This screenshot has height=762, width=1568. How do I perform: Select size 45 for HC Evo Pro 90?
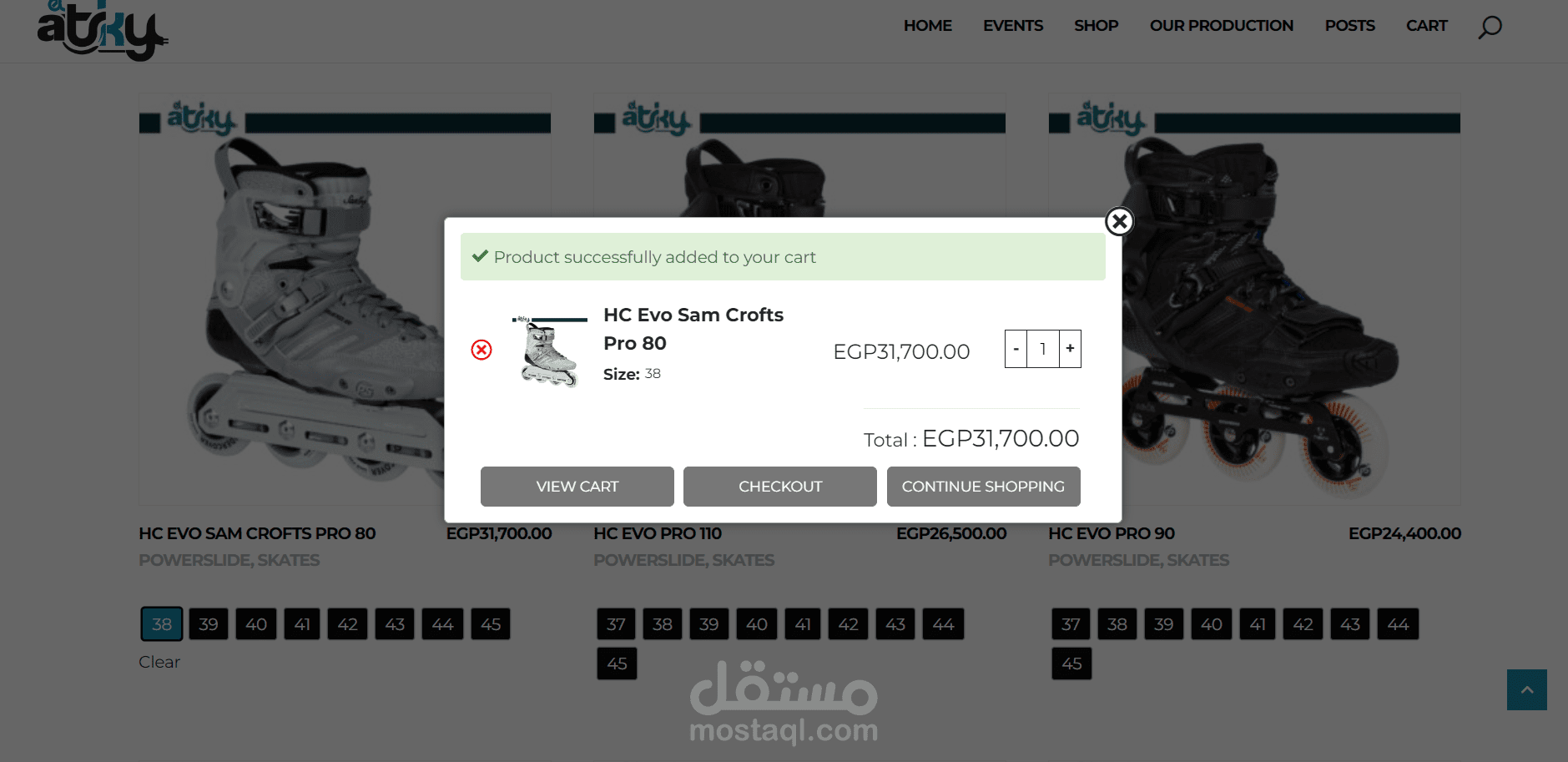[1071, 664]
